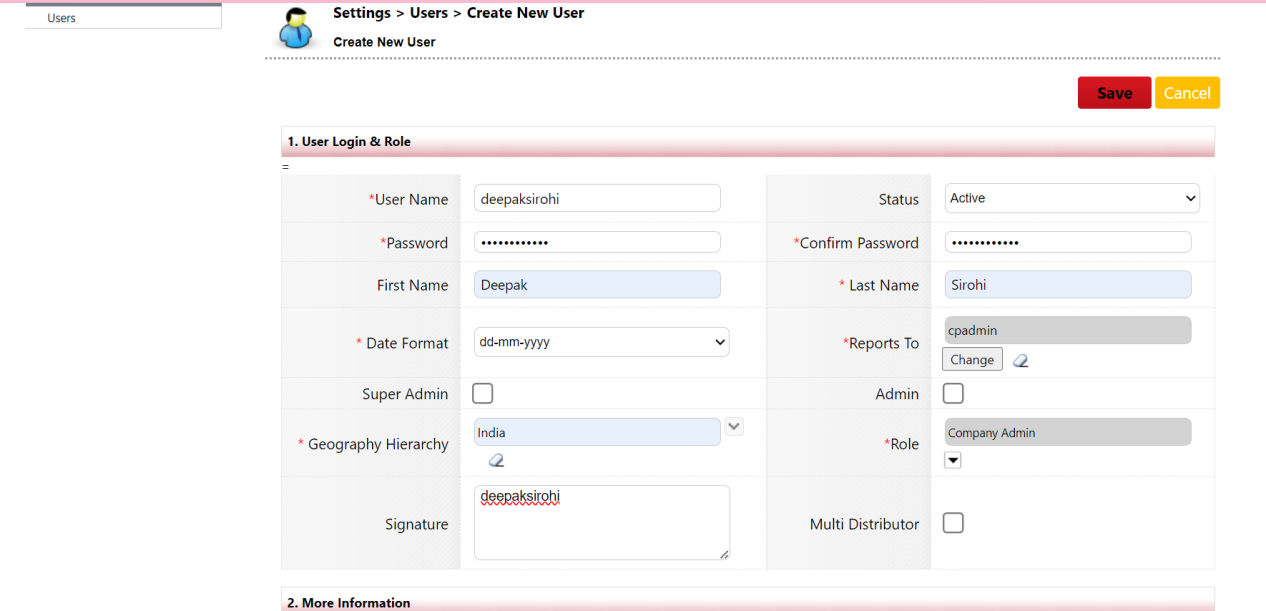Tick the Admin checkbox

(x=953, y=393)
